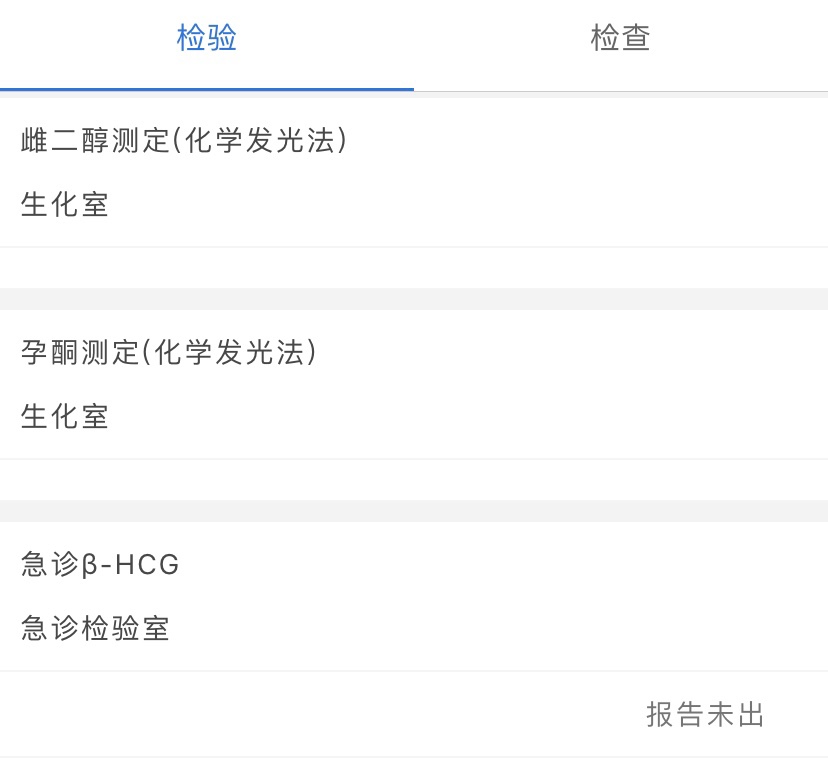Screen dimensions: 828x758
Task: Click 生化室 label under 孕酮测定
Action: 65,417
